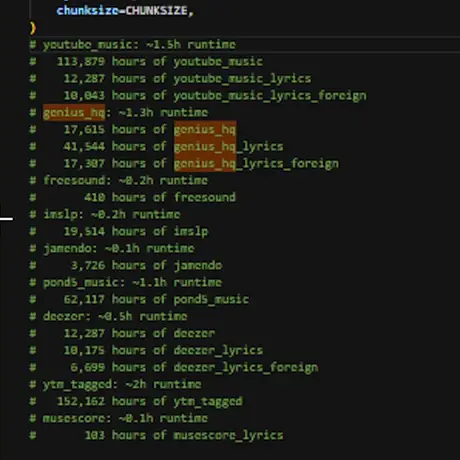Click the ytm_tagged runtime comment

pyautogui.click(x=115, y=385)
